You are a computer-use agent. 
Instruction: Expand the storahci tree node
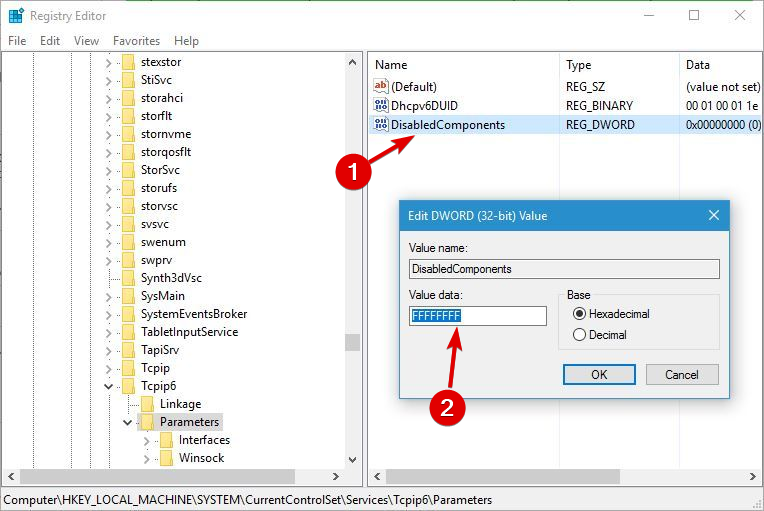(109, 99)
